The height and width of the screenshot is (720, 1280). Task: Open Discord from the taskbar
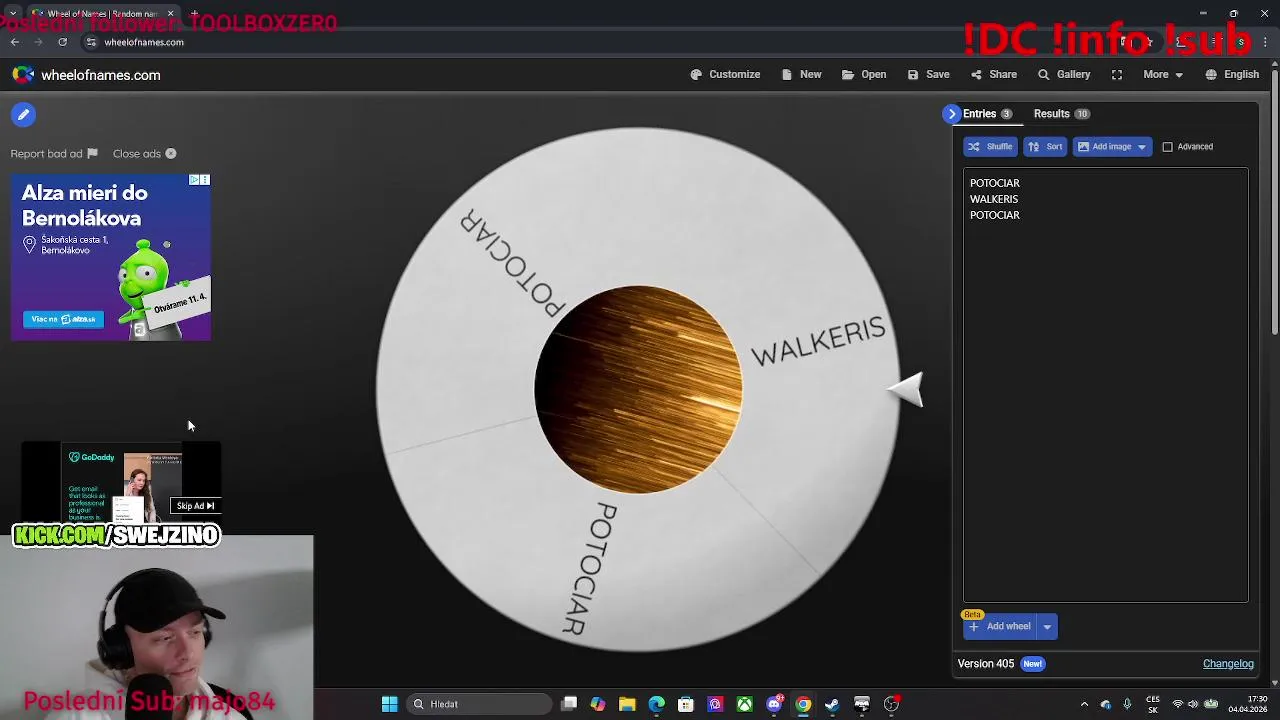pos(774,704)
